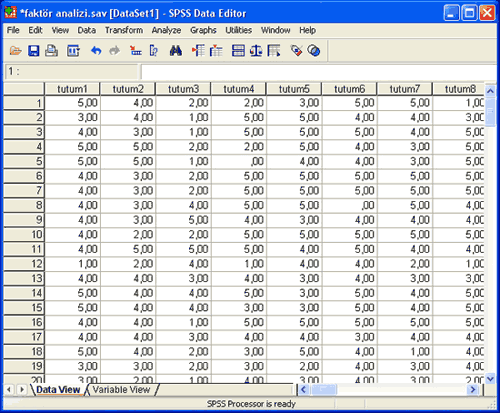Click the blue Undo arrow
Image resolution: width=500 pixels, height=413 pixels.
click(96, 51)
